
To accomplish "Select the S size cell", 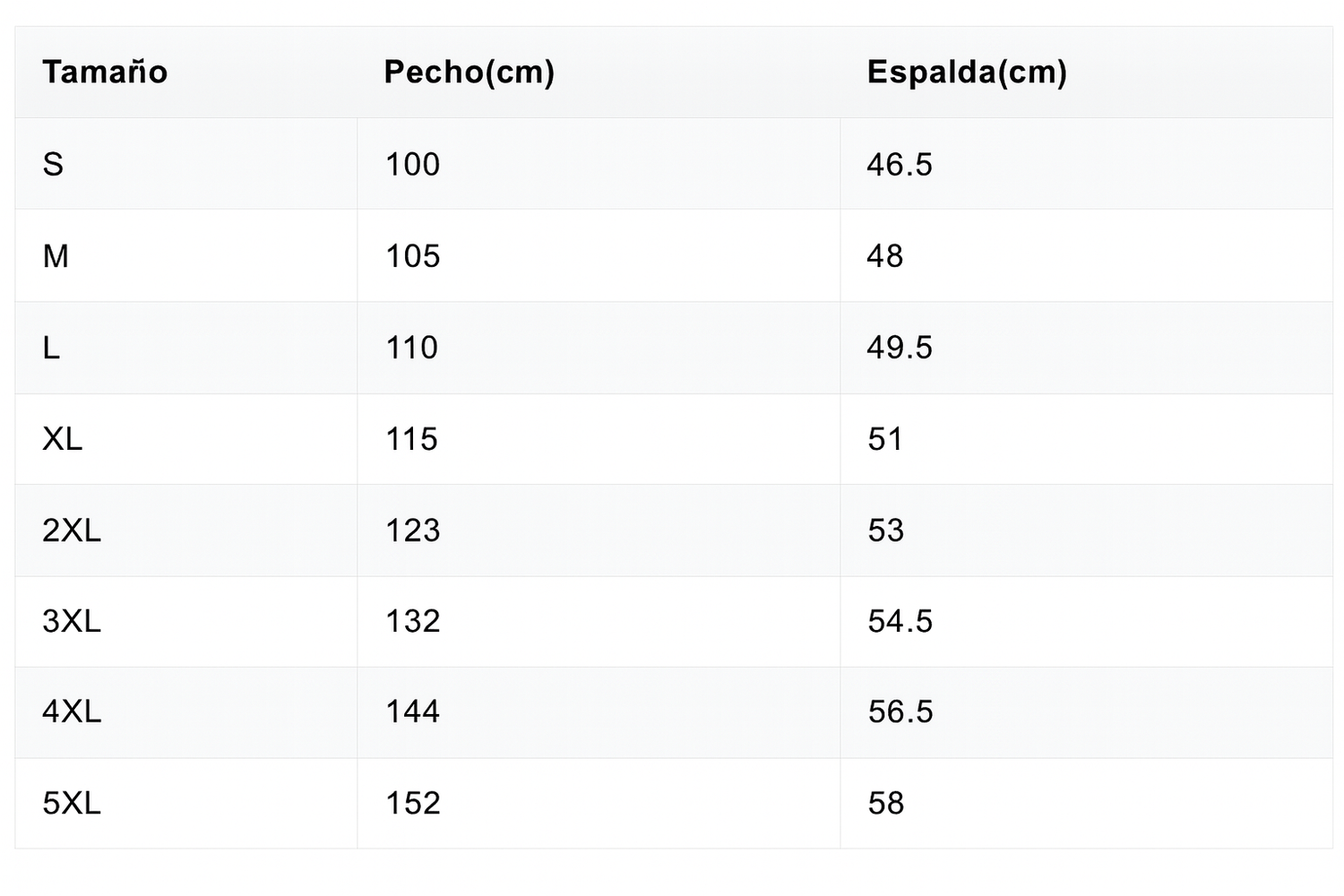I will coord(53,165).
